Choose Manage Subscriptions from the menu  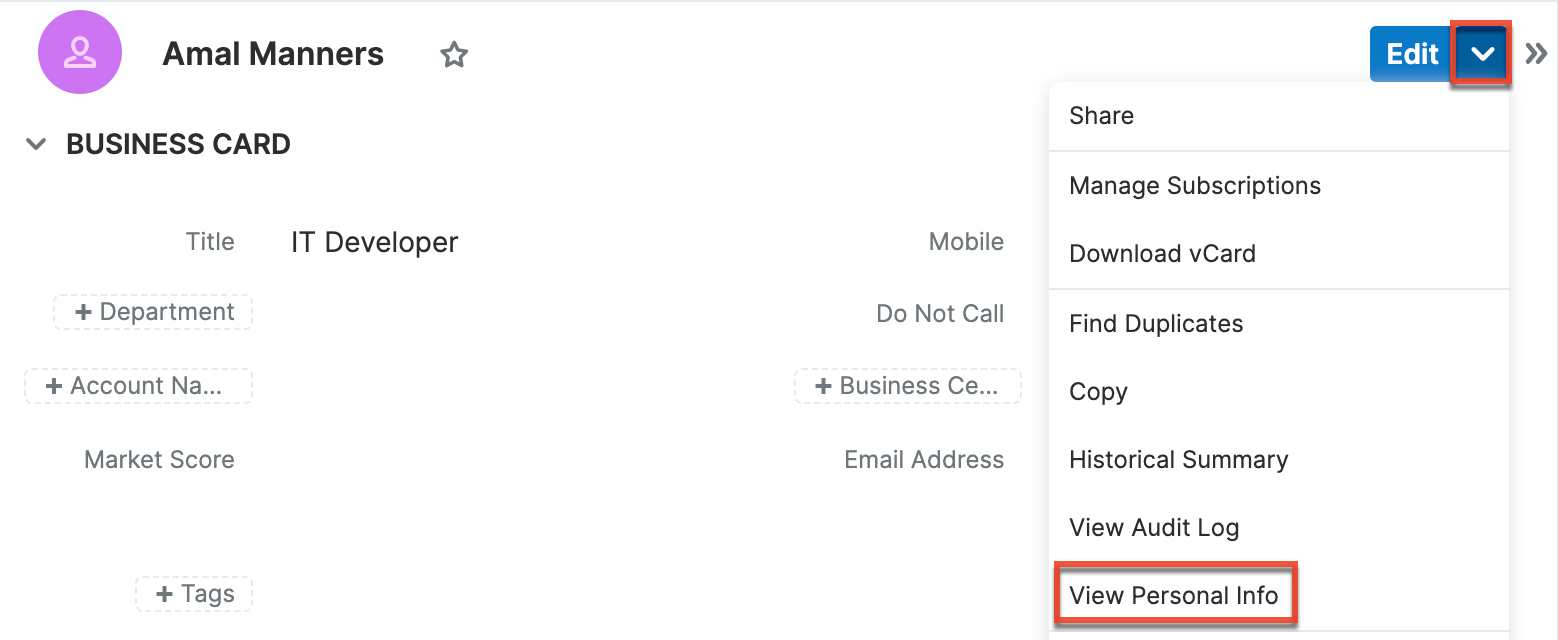1195,185
